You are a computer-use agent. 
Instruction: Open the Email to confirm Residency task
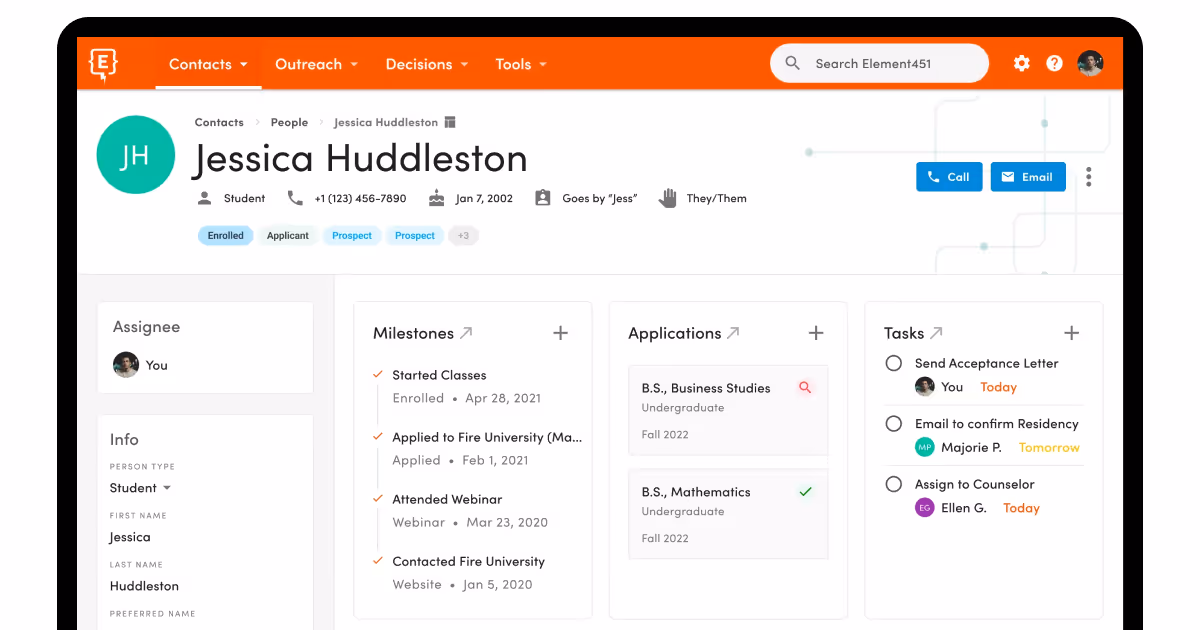coord(997,424)
